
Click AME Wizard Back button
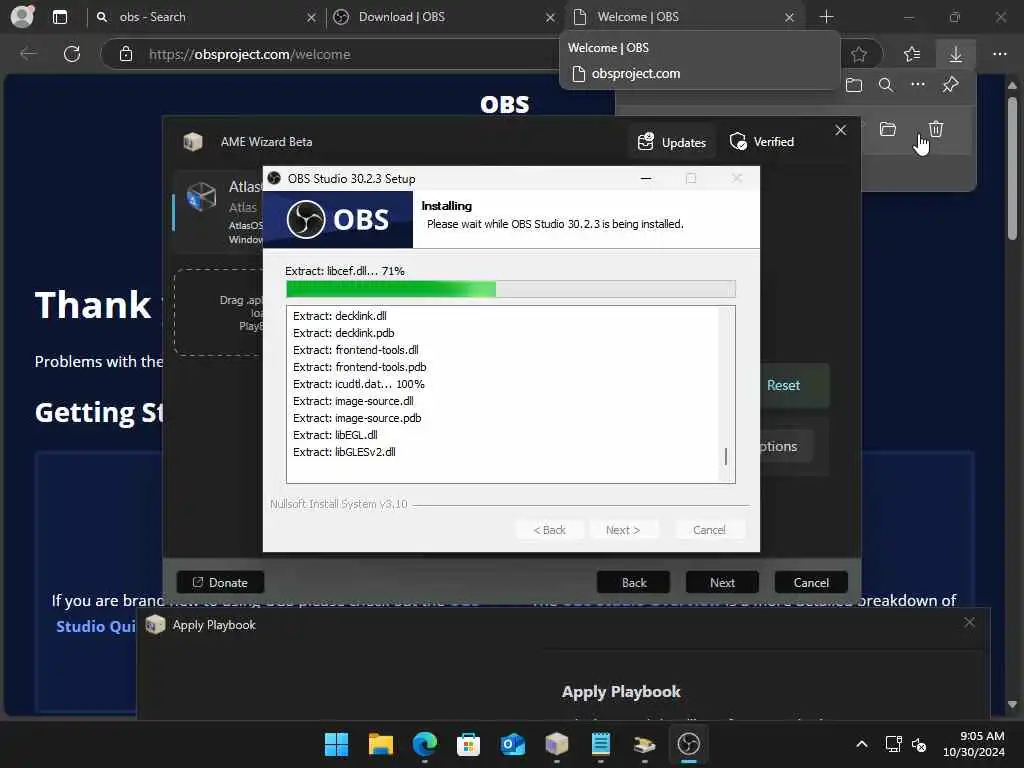pos(633,583)
